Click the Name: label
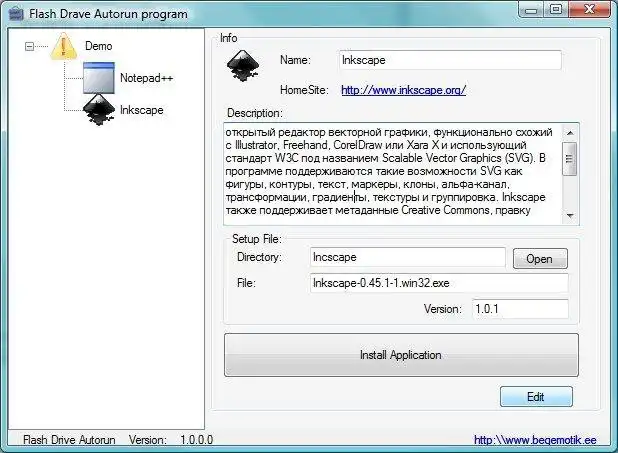The height and width of the screenshot is (453, 618). [295, 60]
